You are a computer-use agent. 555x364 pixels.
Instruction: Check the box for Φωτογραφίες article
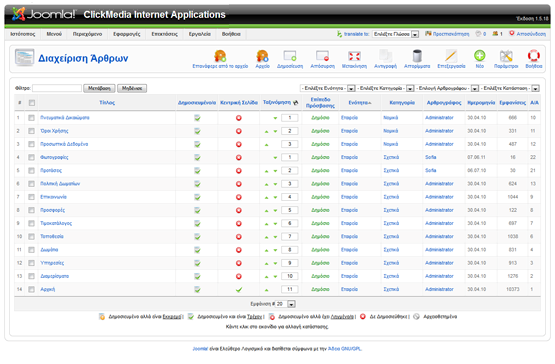32,157
